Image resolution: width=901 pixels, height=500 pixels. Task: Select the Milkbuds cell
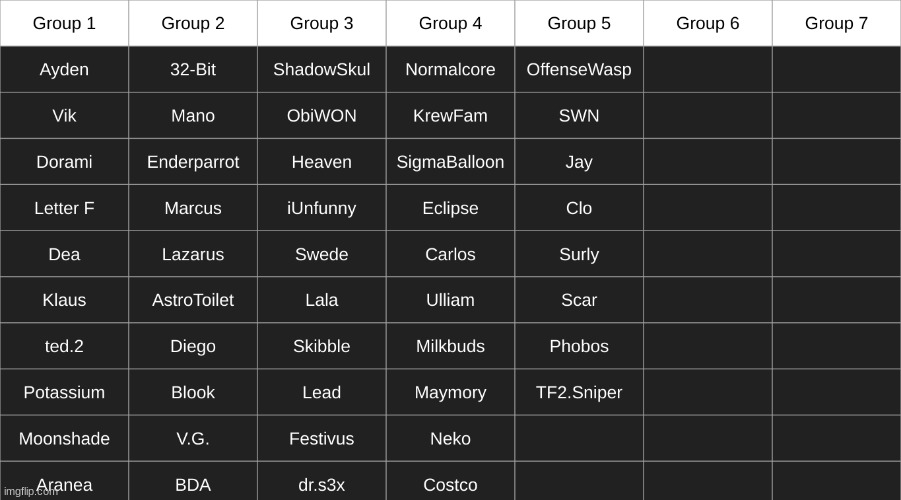pos(450,346)
